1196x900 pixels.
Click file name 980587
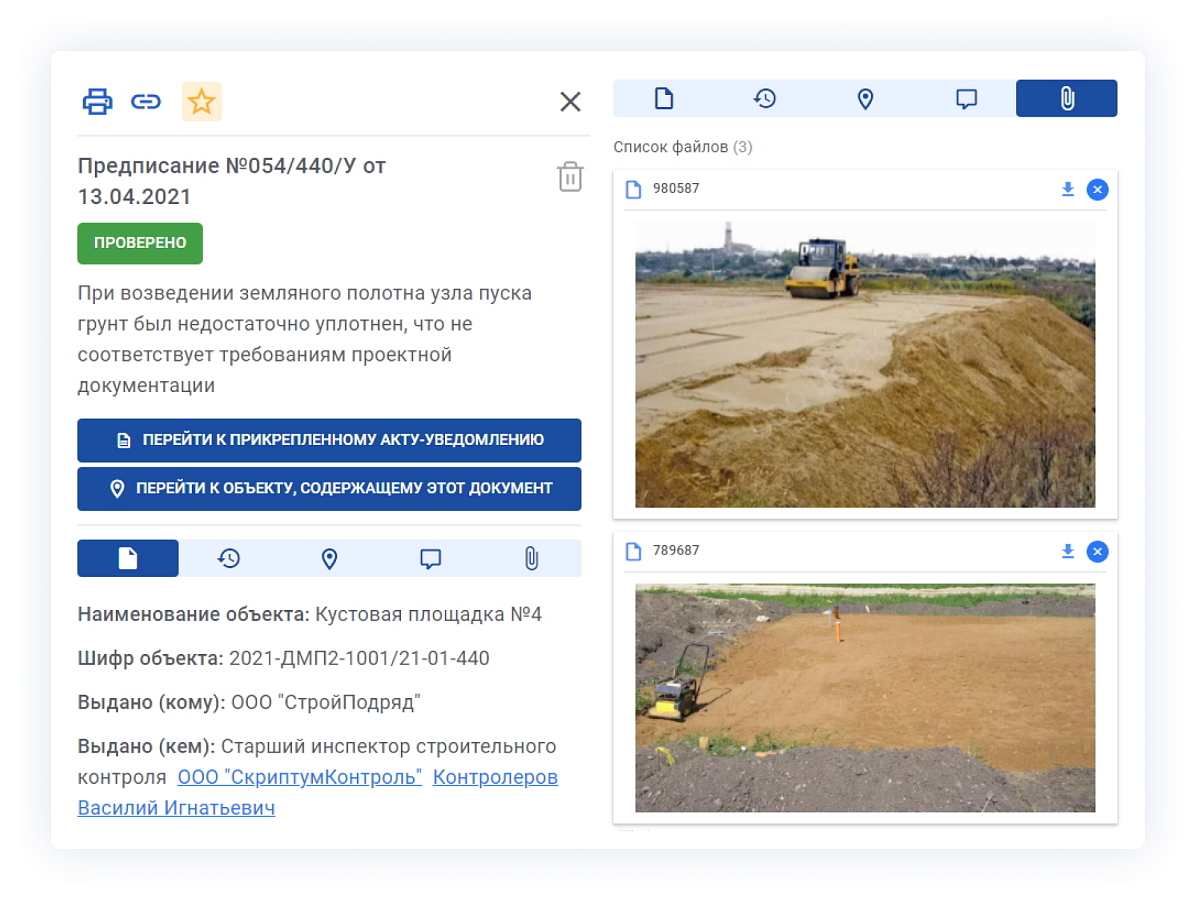tap(676, 188)
